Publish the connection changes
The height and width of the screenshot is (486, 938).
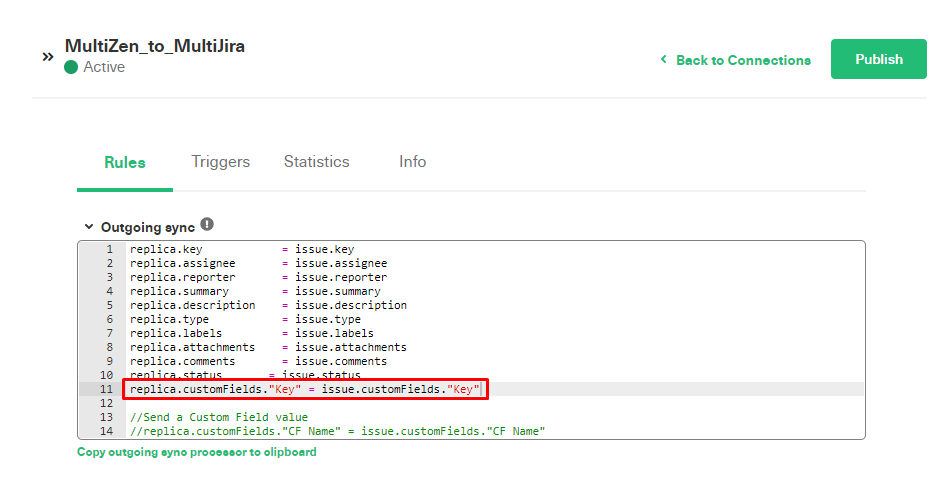(878, 59)
